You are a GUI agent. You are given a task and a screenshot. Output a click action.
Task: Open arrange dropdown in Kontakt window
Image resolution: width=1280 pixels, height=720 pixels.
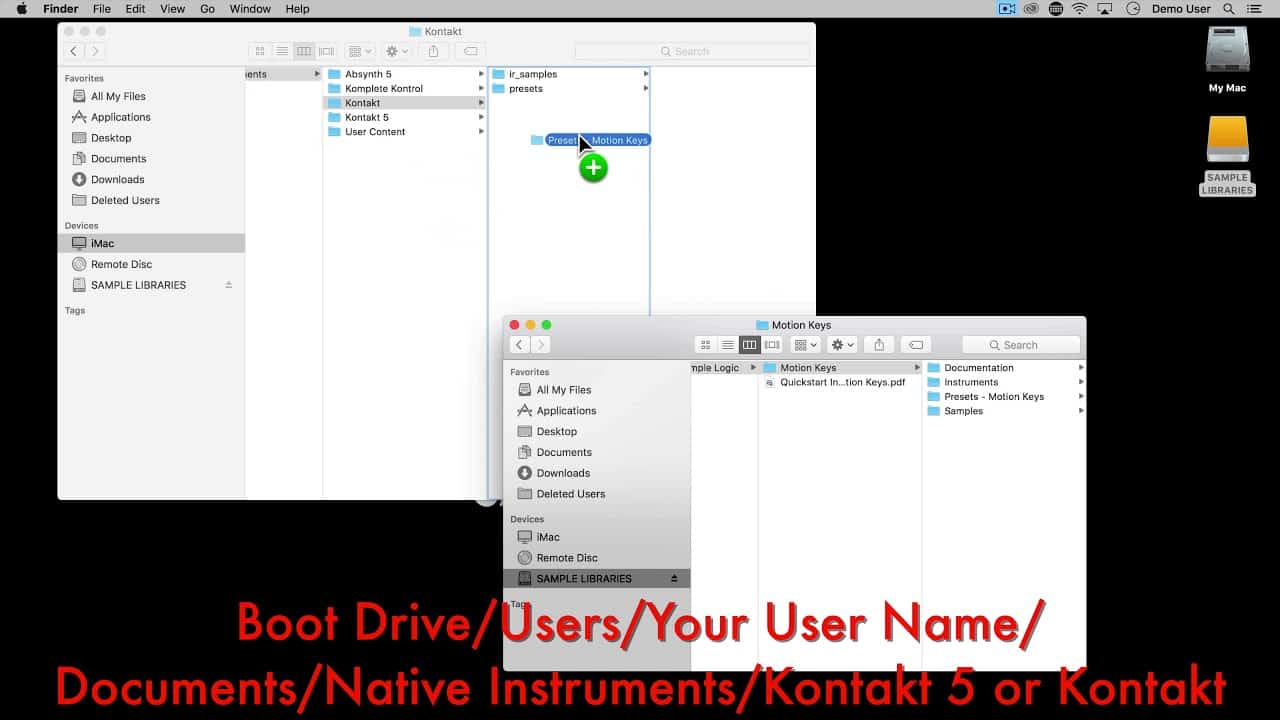click(x=359, y=51)
